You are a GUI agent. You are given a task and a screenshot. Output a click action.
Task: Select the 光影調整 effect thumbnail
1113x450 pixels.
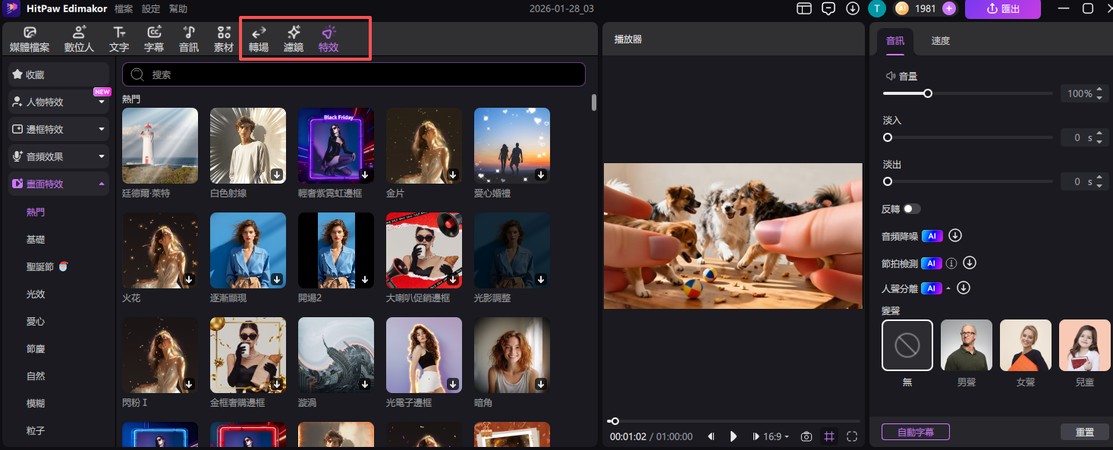512,251
